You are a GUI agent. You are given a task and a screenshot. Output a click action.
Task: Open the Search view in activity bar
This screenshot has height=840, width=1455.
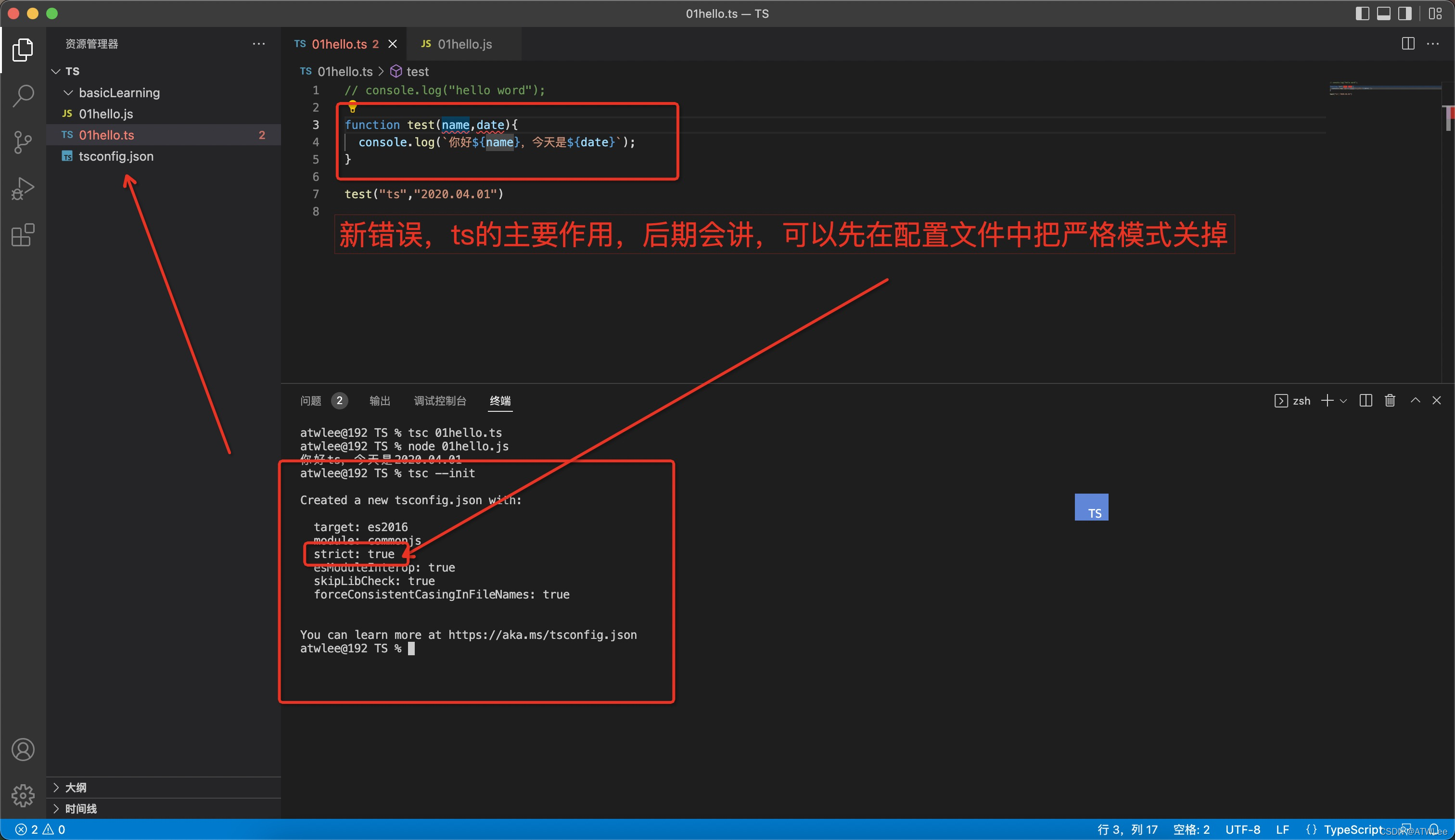coord(23,96)
